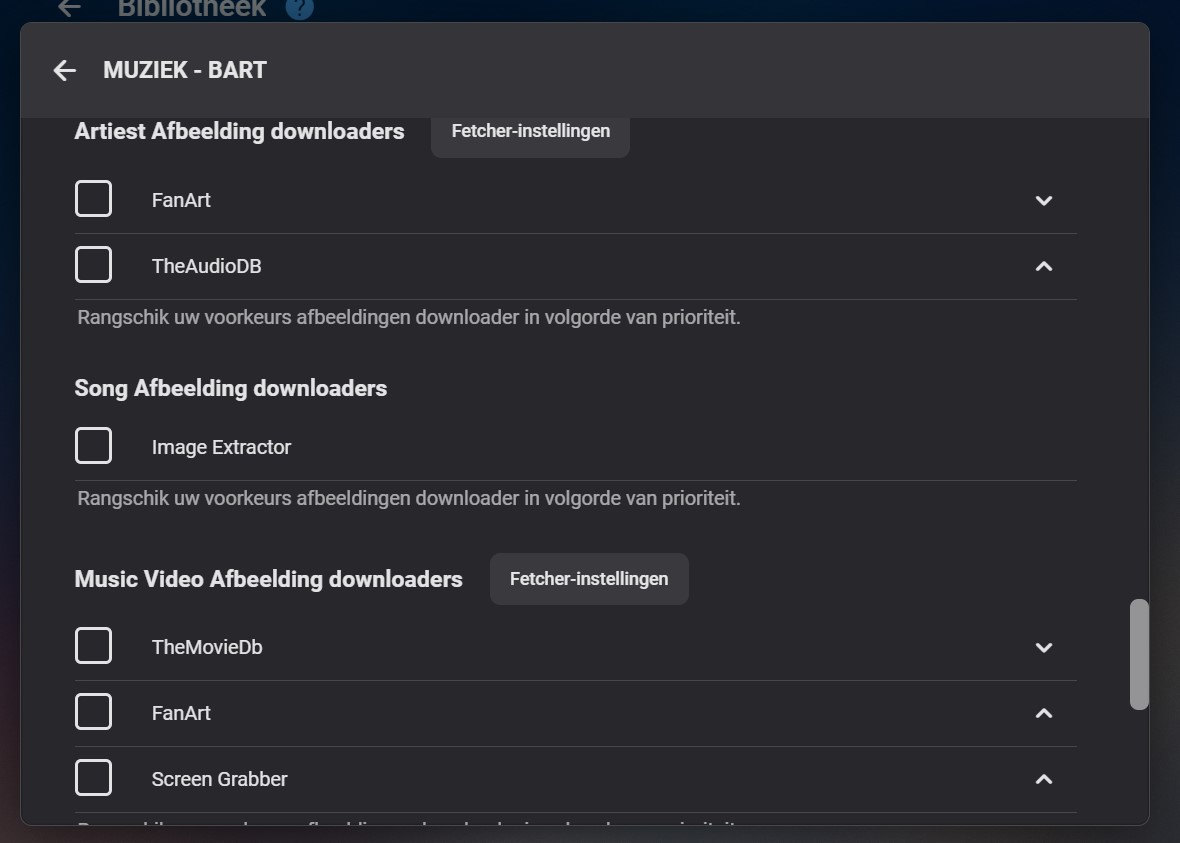
Task: Move artist FanArt downloader down in priority
Action: pos(1044,201)
